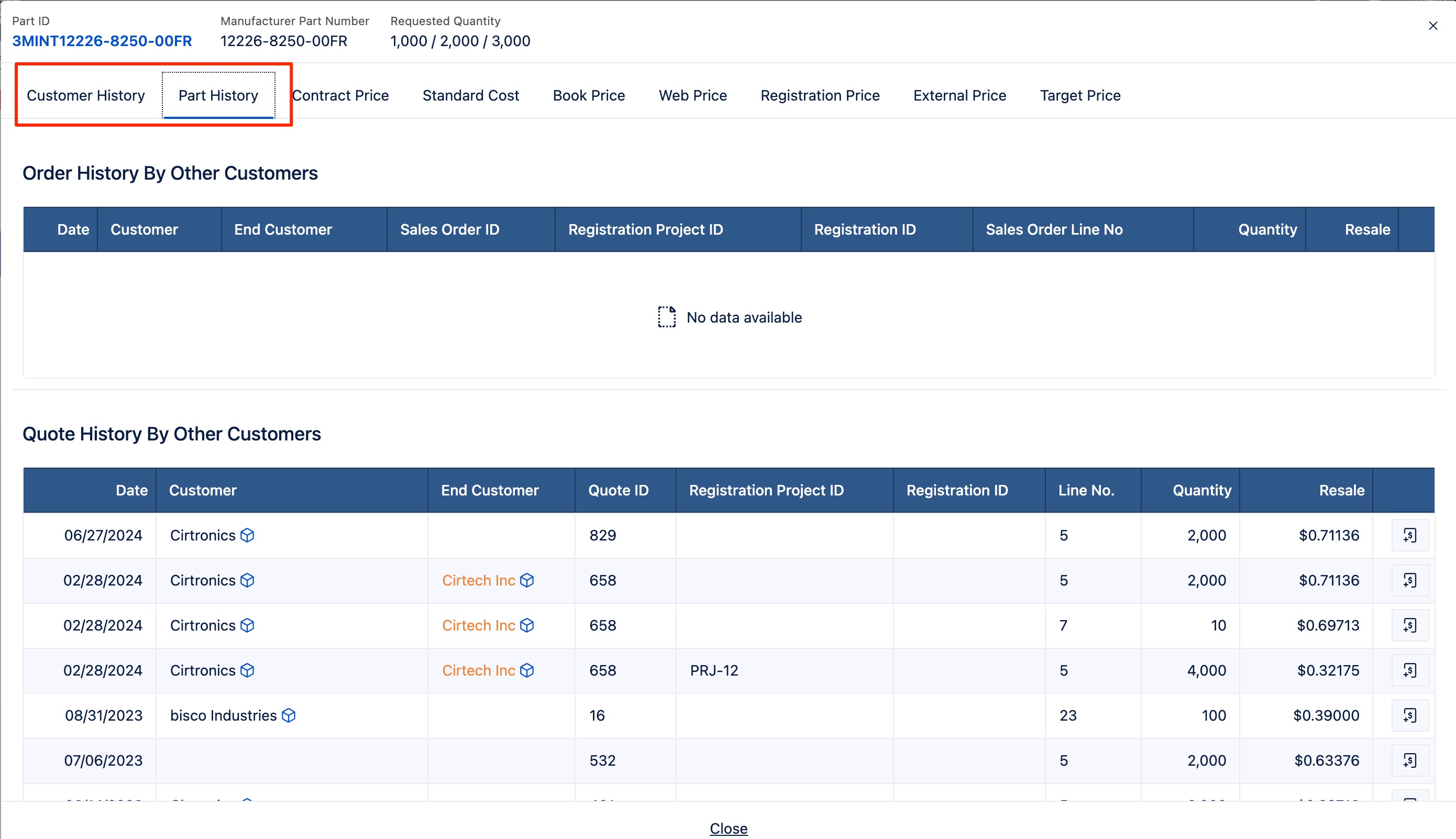Open Part ID link 3MINT12226-8250-00FR
This screenshot has height=839, width=1456.
point(102,41)
